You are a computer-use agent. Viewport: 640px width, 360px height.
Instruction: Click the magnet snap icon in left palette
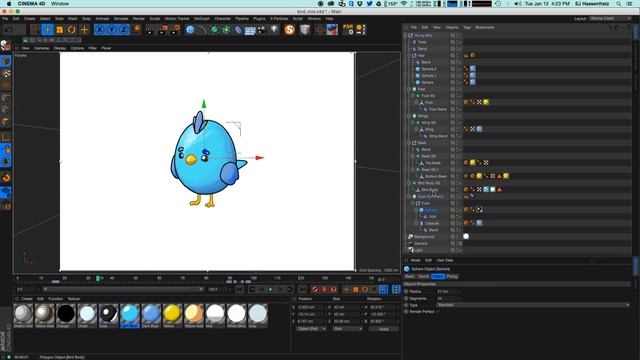click(x=6, y=178)
